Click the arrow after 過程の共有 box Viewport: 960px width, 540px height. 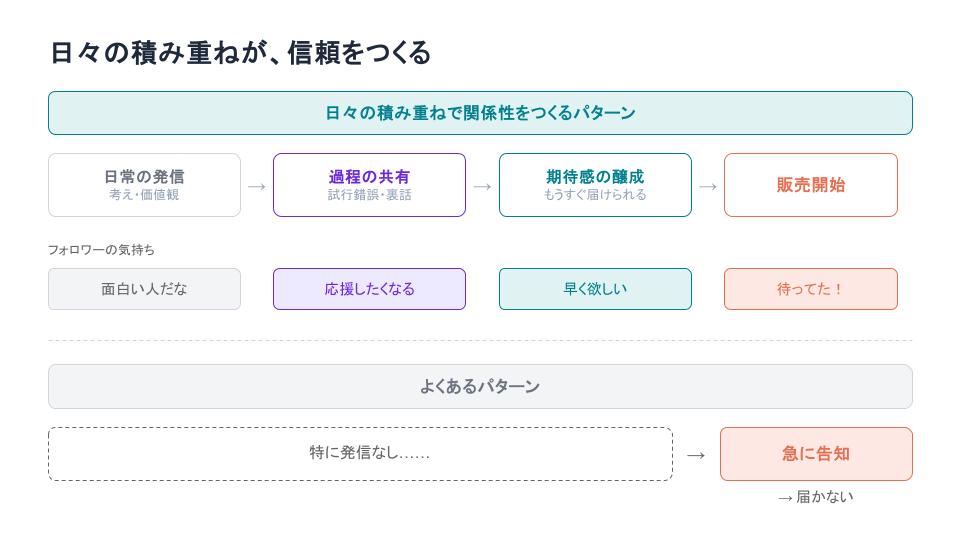click(482, 186)
